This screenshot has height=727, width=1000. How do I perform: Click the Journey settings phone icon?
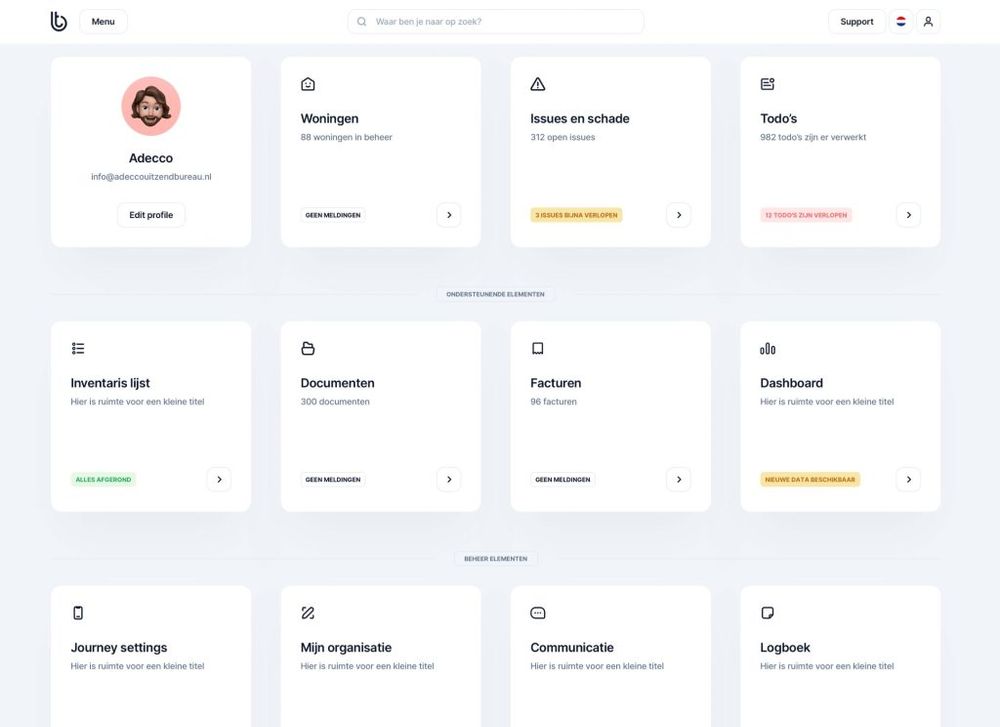78,613
